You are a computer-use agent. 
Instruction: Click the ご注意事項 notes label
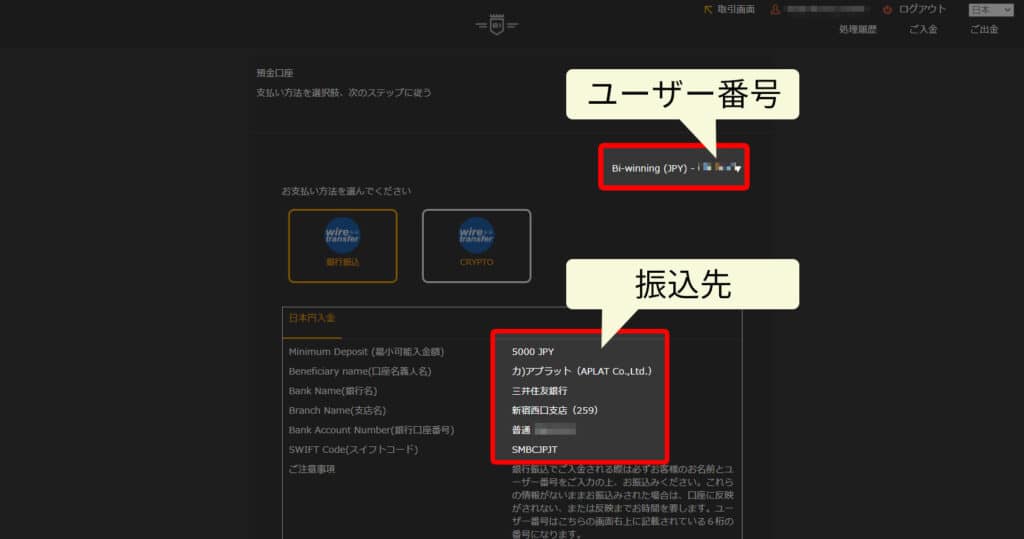[312, 469]
